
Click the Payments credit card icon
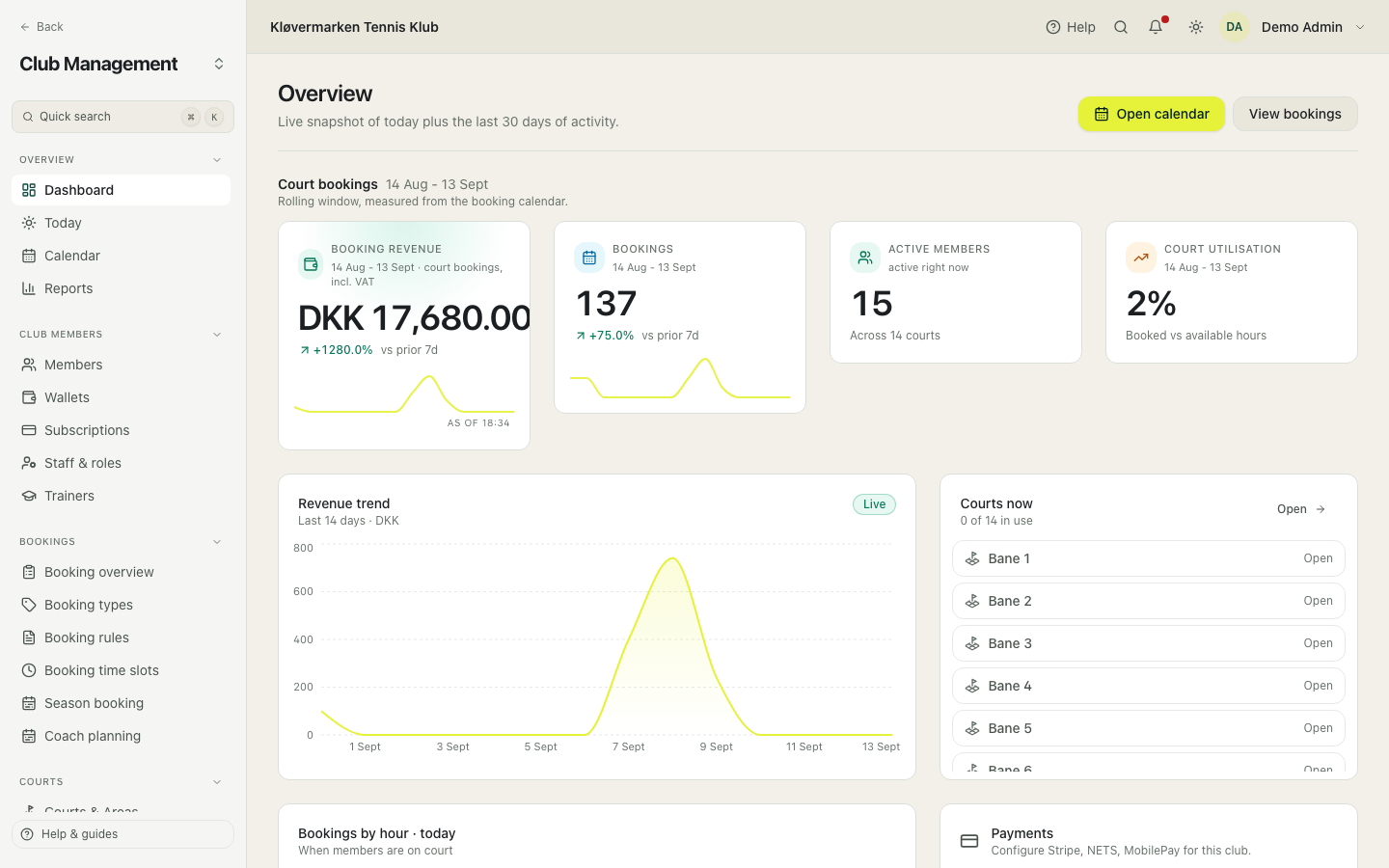969,841
